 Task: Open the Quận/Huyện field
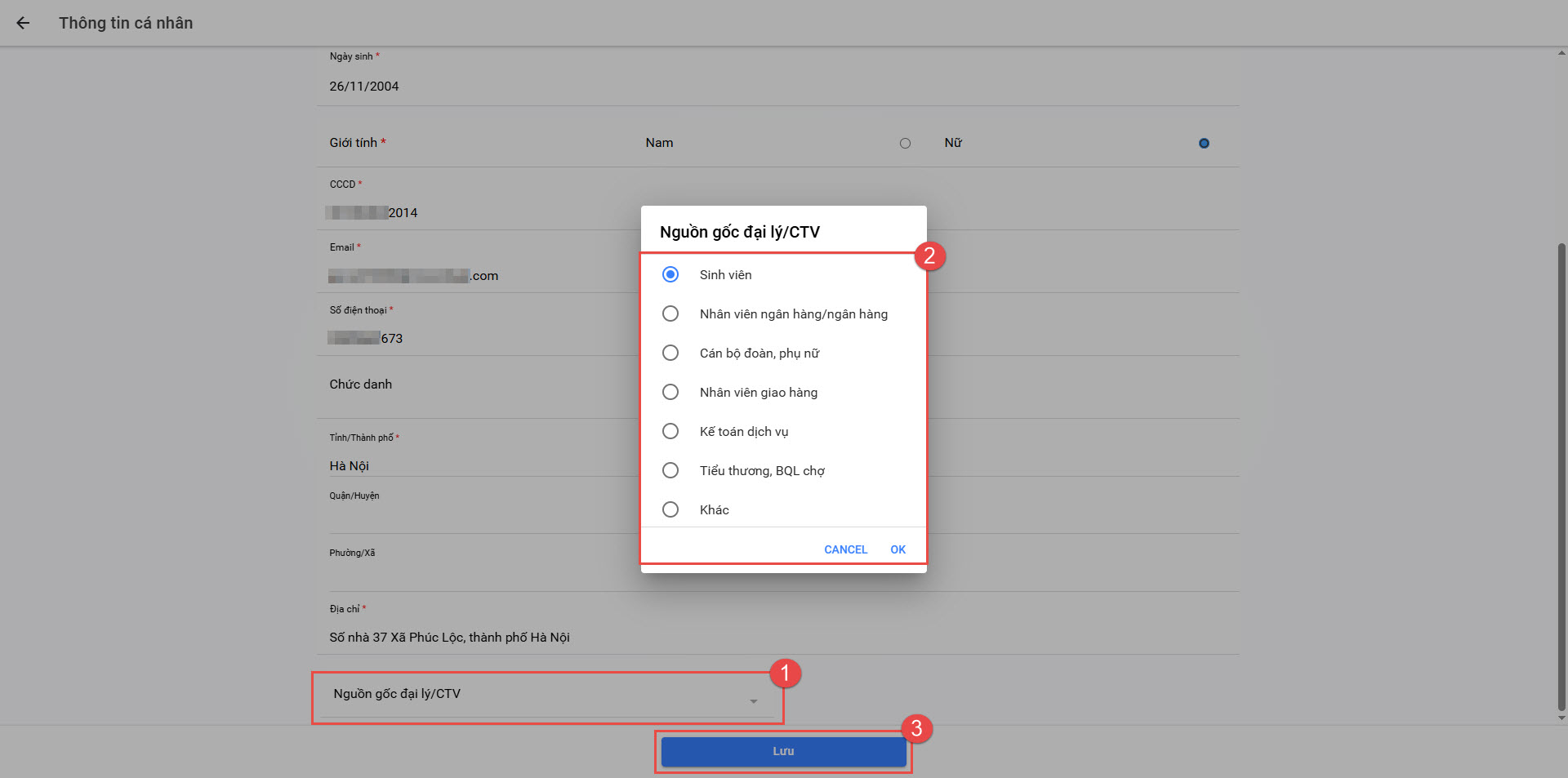pyautogui.click(x=482, y=518)
